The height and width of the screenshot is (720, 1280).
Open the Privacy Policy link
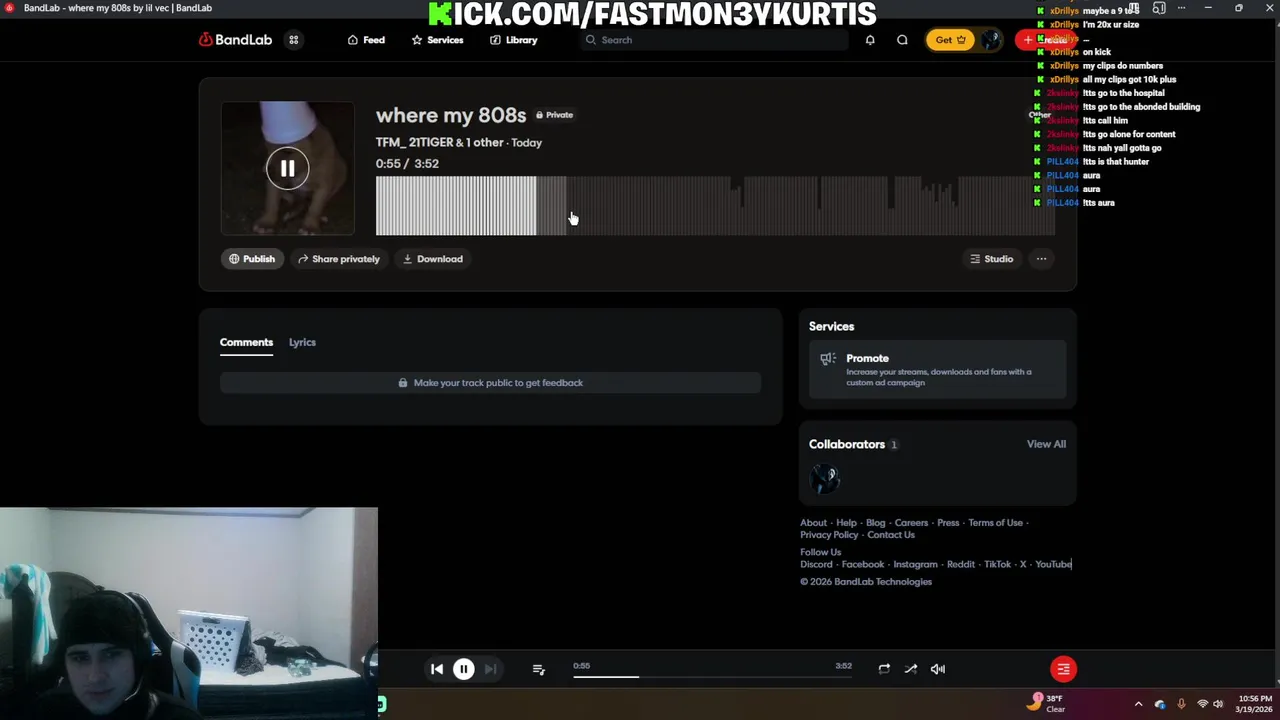(829, 535)
